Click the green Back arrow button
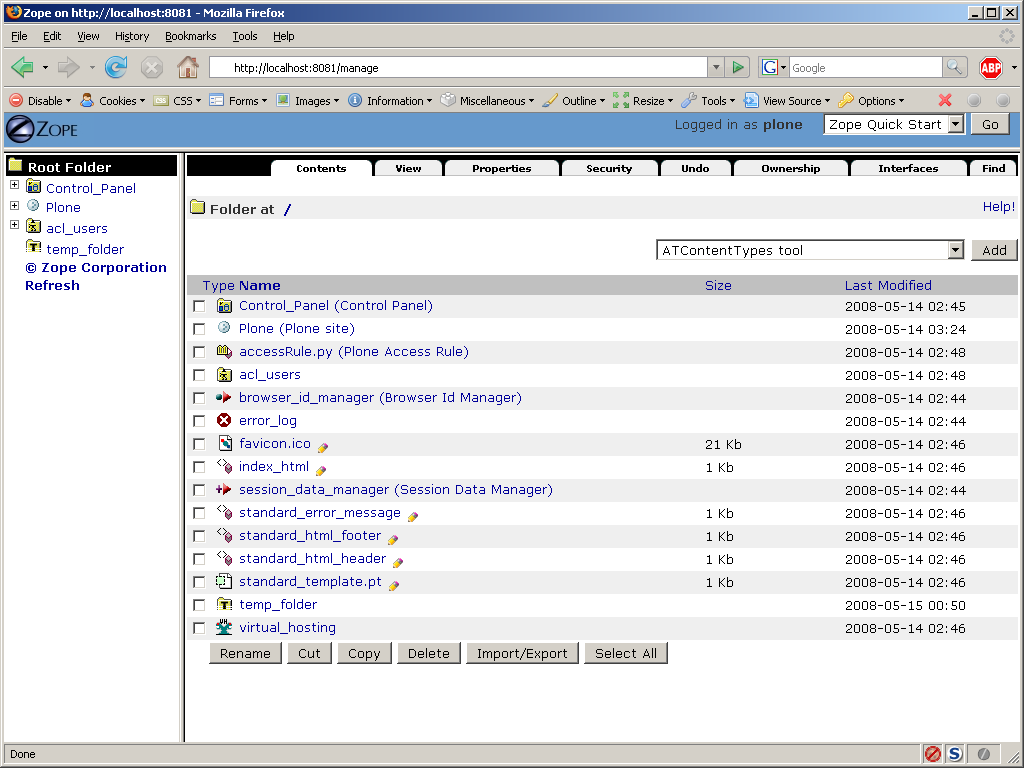The image size is (1024, 768). coord(23,67)
